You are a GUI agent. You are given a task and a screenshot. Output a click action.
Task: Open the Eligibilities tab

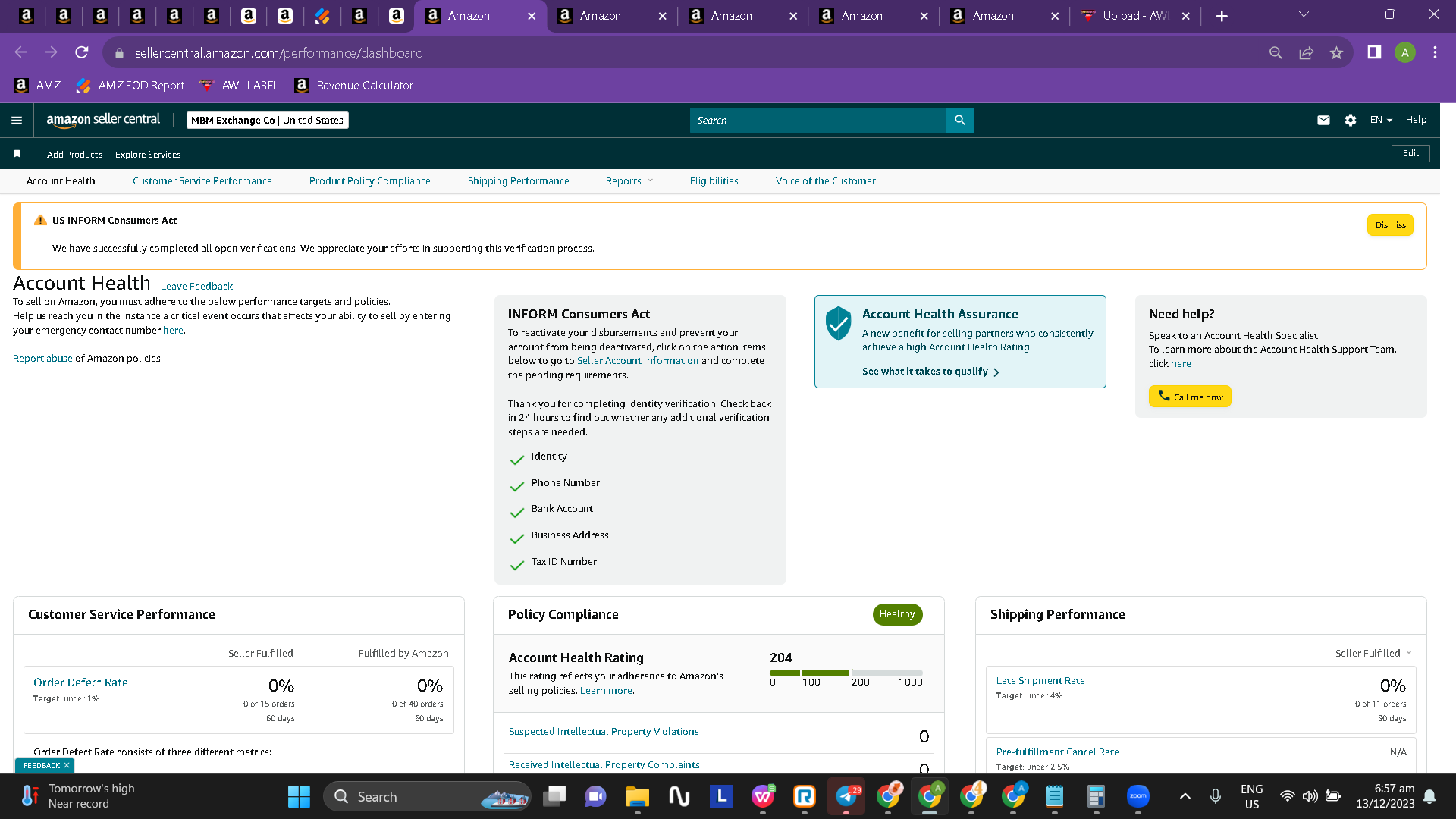[x=714, y=180]
